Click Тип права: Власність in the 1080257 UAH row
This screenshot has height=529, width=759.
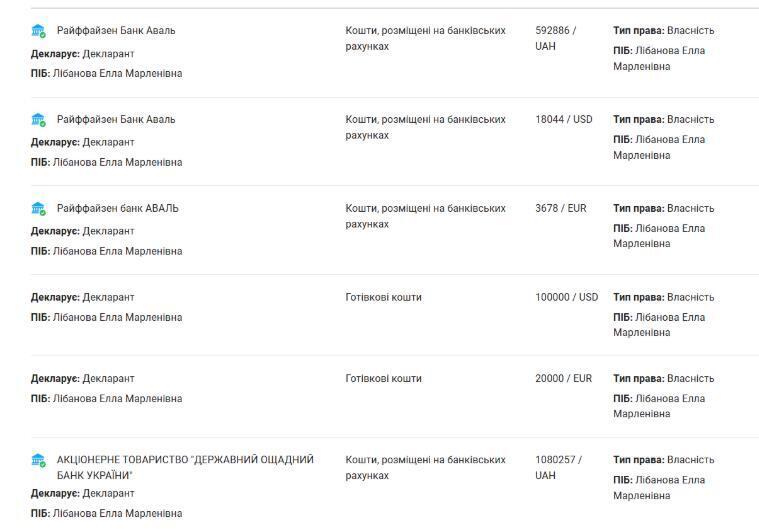pyautogui.click(x=663, y=460)
